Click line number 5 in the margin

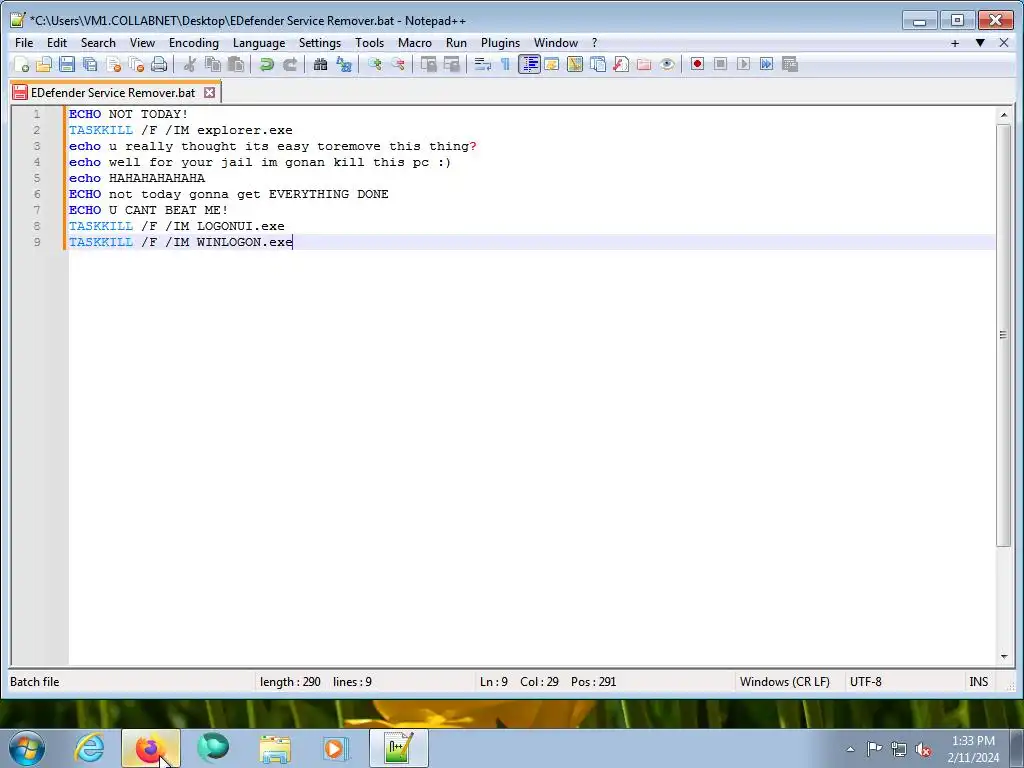(x=37, y=178)
